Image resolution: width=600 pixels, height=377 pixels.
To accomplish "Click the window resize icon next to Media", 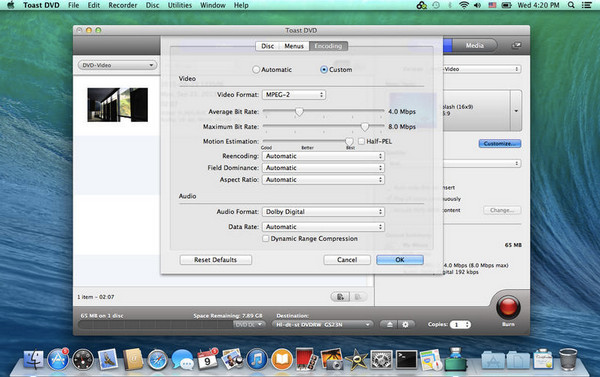I will click(516, 46).
